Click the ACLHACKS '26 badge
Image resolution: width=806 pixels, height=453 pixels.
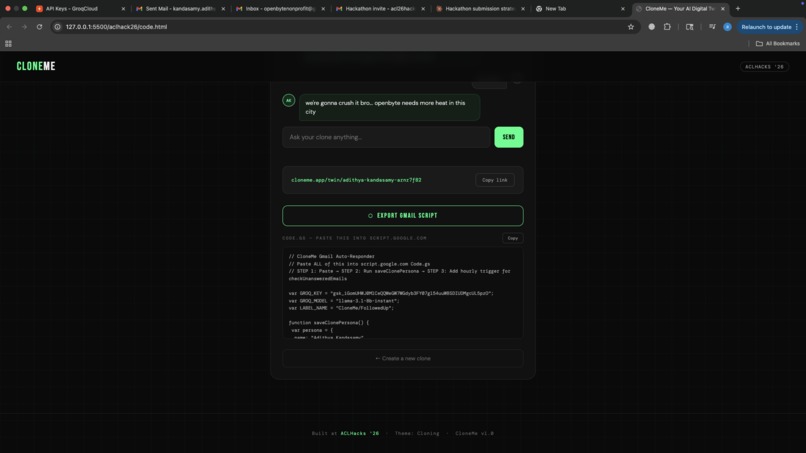764,67
